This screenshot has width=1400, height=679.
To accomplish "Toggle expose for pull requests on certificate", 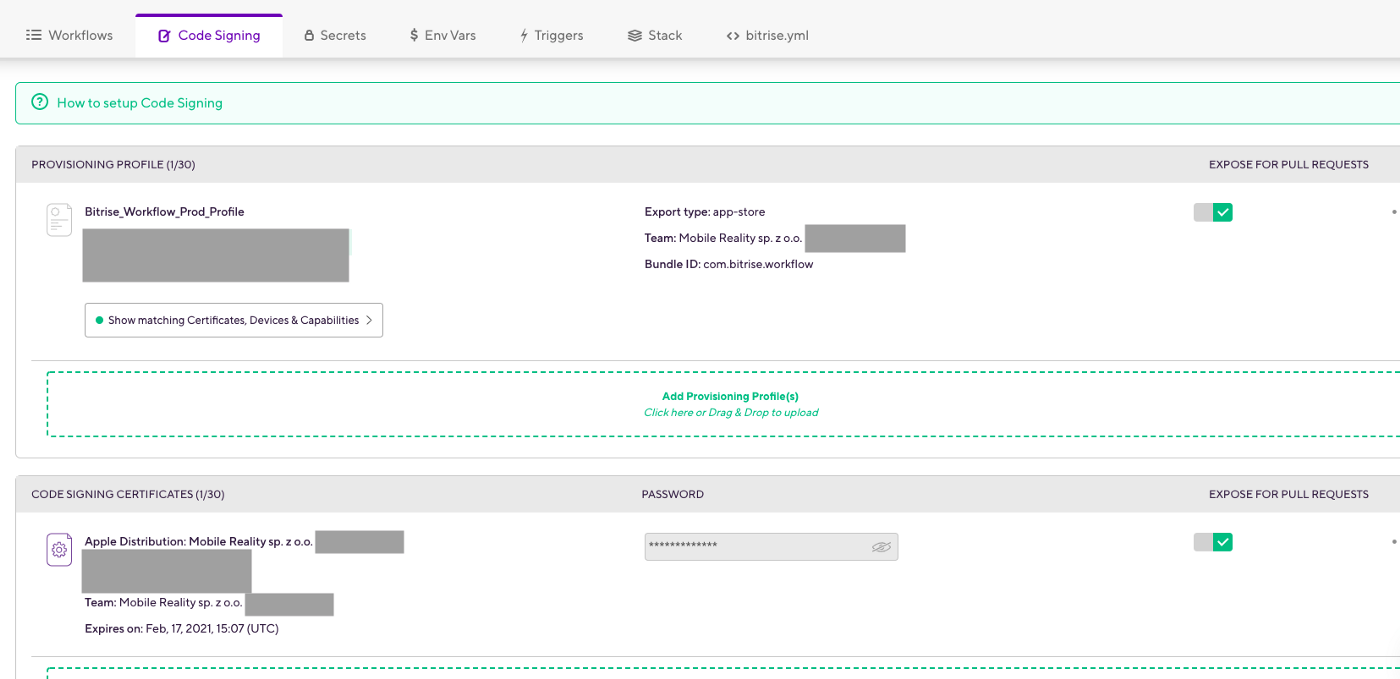I will [1213, 542].
